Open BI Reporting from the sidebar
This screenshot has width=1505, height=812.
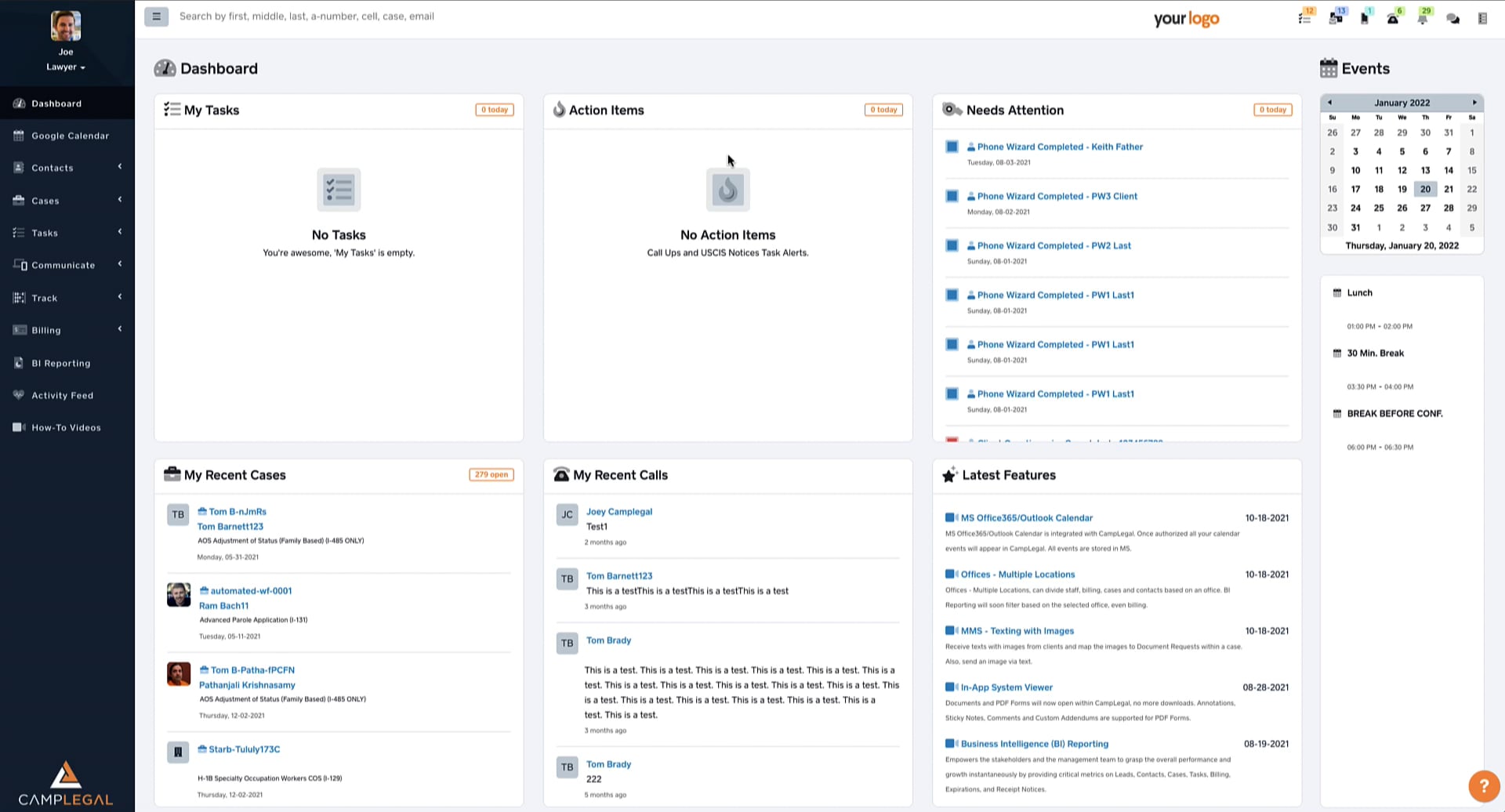coord(60,363)
